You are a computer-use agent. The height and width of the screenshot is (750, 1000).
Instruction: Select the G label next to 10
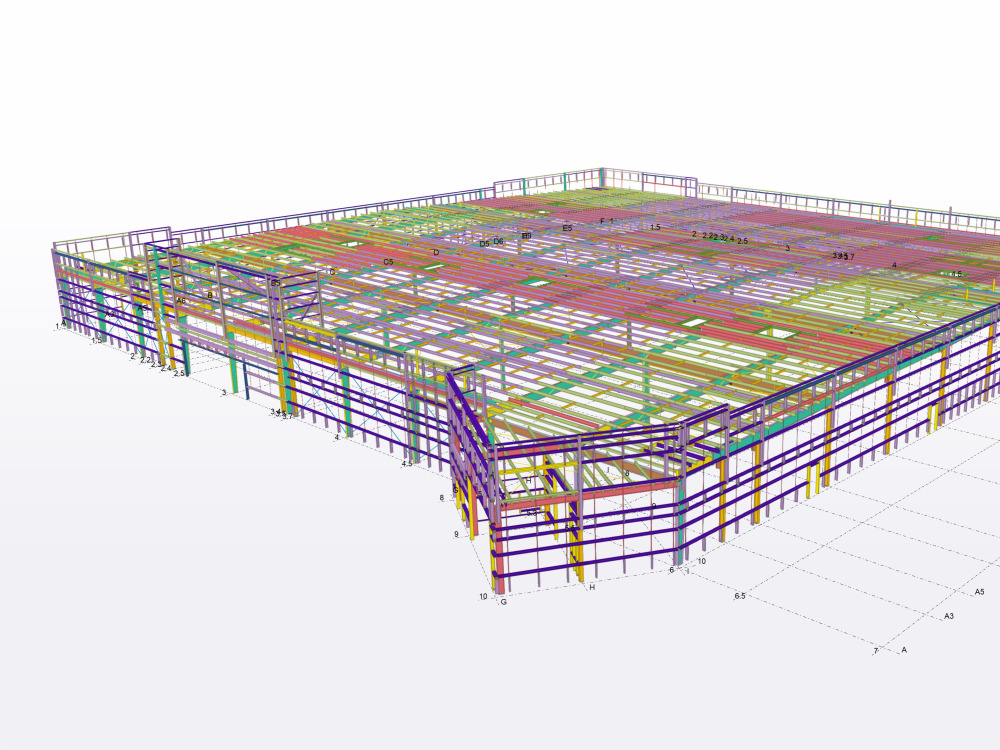pyautogui.click(x=503, y=602)
